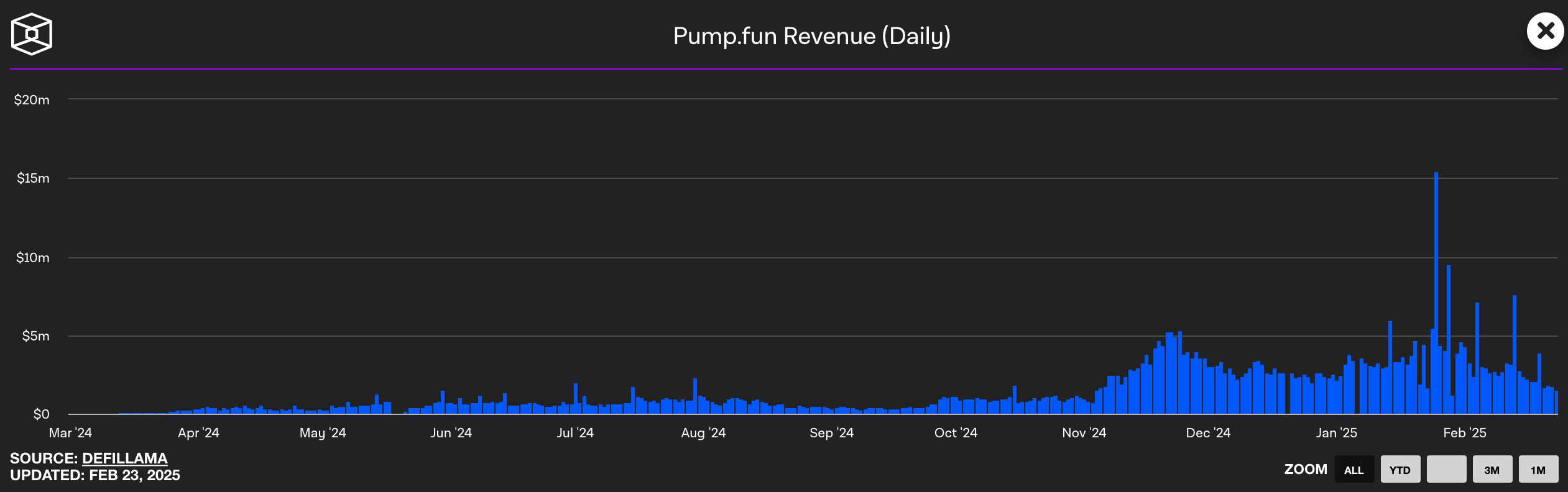Click the $10m y-axis label
1568x492 pixels.
tap(32, 258)
